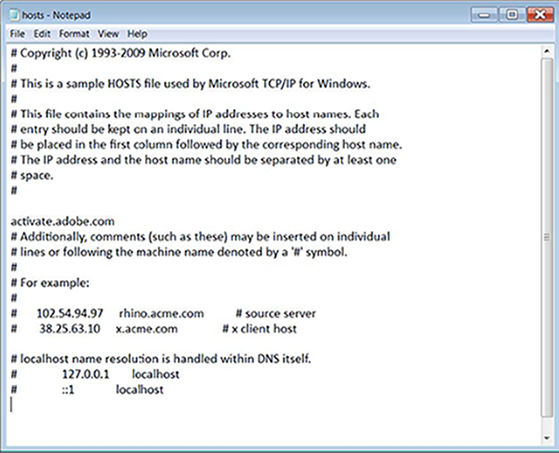Click the 'Additionally, comments' line
This screenshot has width=559, height=453.
[x=200, y=237]
